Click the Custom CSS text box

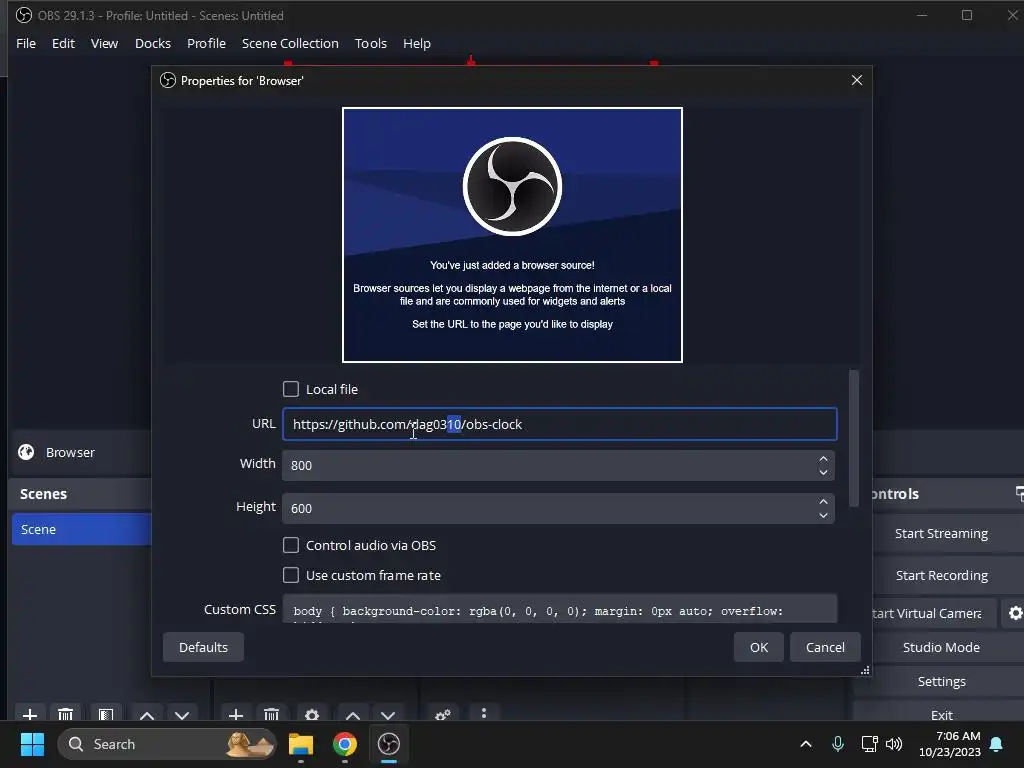click(560, 609)
